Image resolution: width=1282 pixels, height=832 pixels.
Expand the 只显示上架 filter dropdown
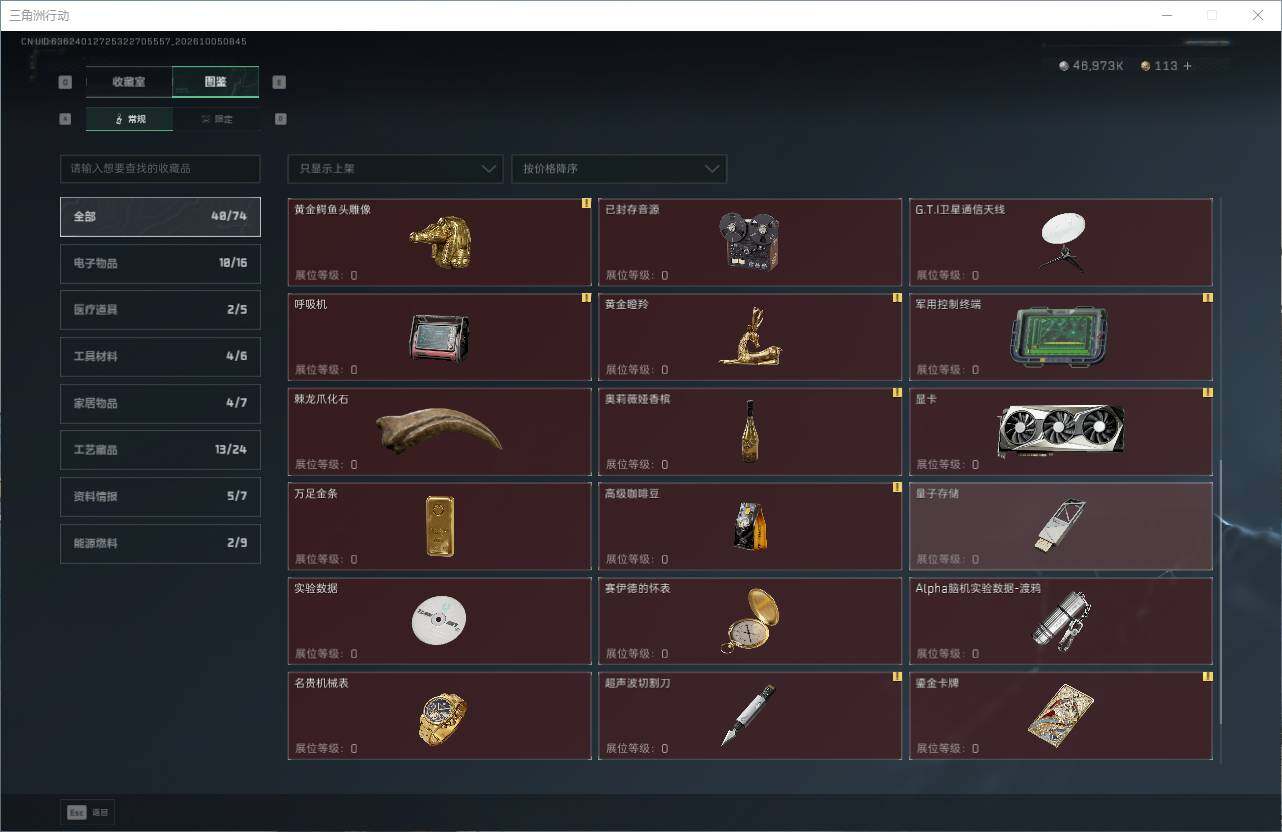coord(395,169)
